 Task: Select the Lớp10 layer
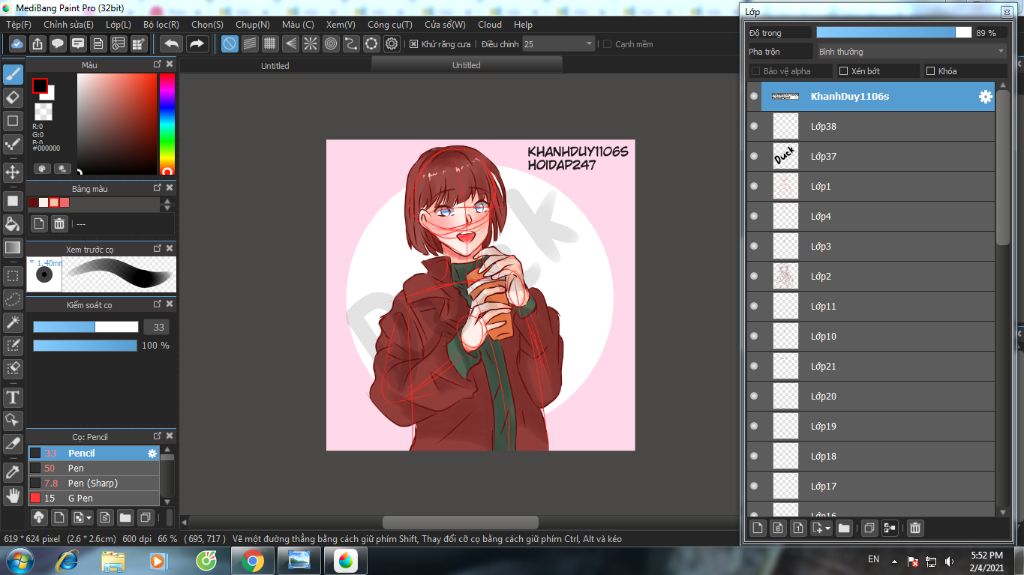tap(871, 336)
